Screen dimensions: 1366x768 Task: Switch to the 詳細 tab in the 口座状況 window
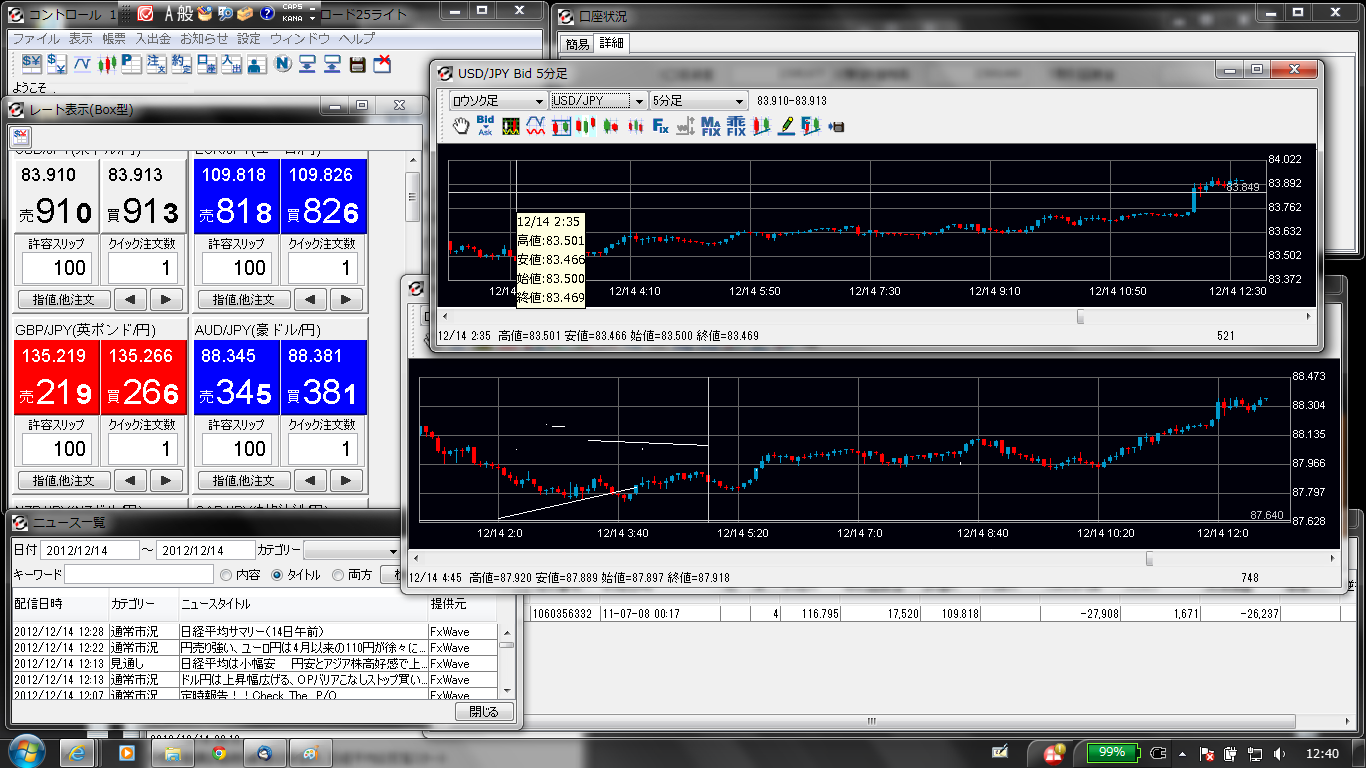click(611, 43)
